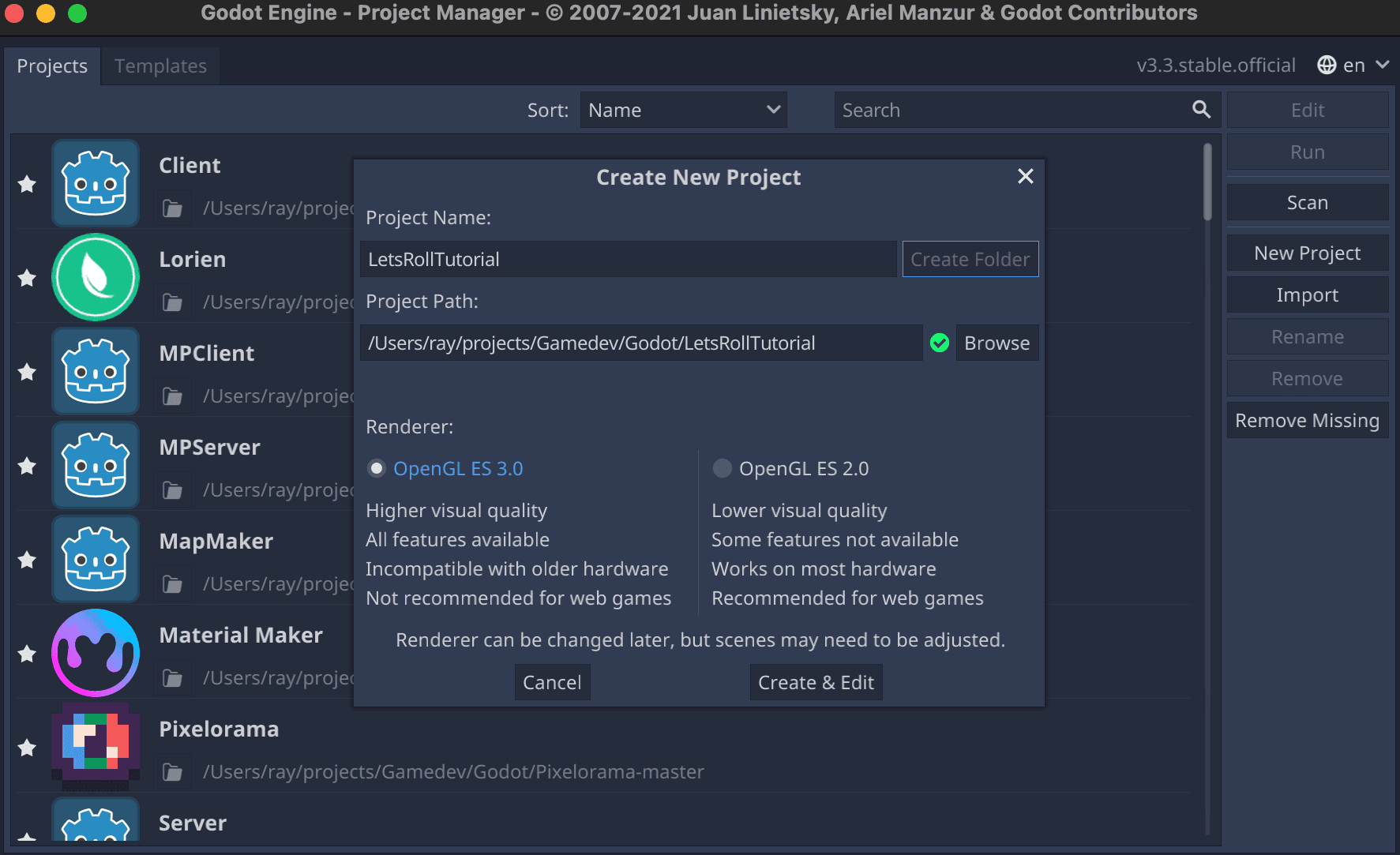Toggle favorite star for Pixelorama project

pyautogui.click(x=27, y=748)
